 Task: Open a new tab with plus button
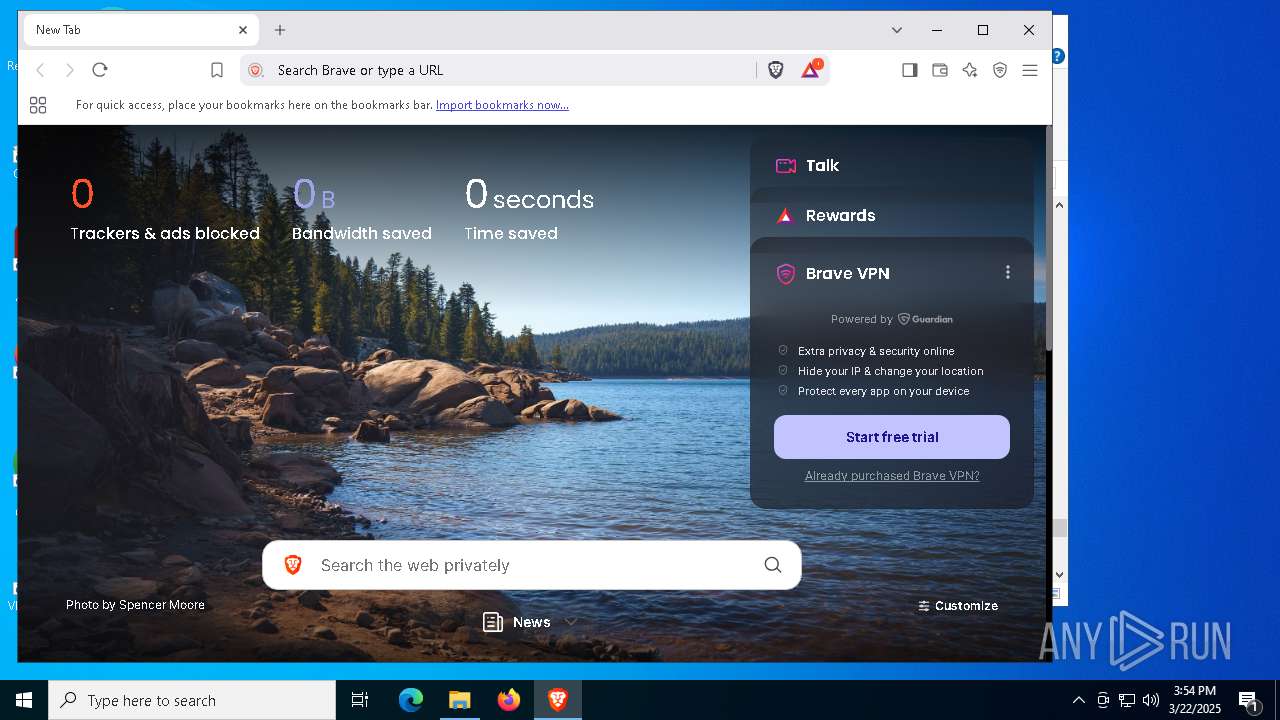280,30
